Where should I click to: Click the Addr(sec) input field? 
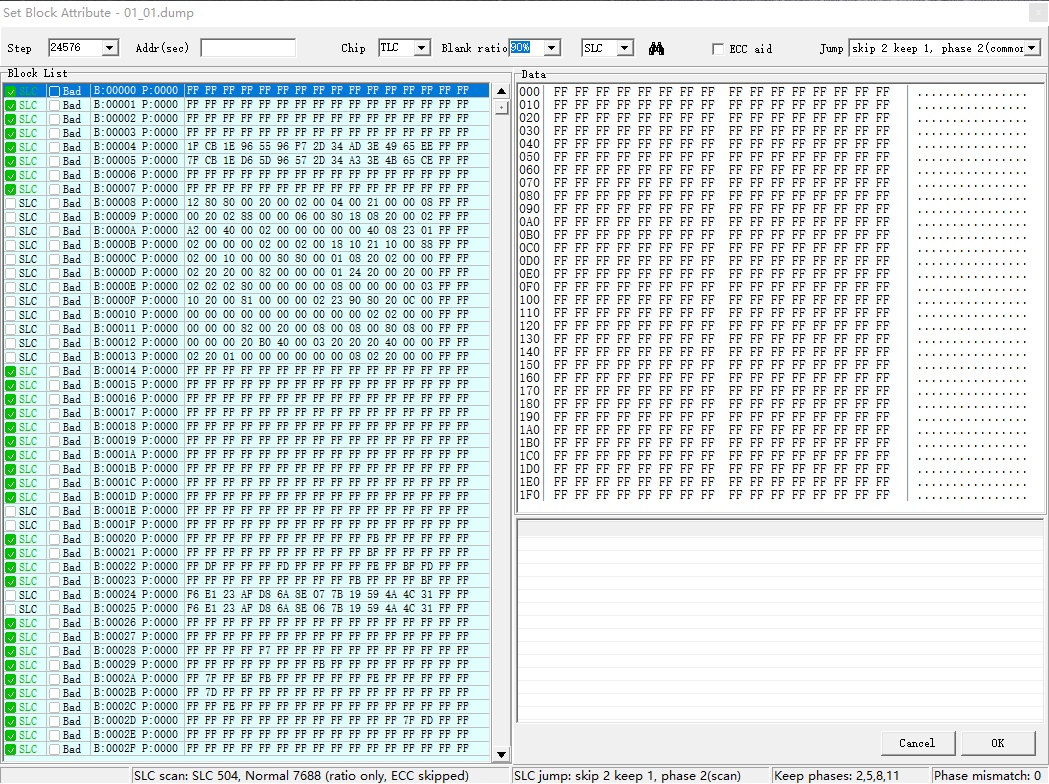pos(248,48)
